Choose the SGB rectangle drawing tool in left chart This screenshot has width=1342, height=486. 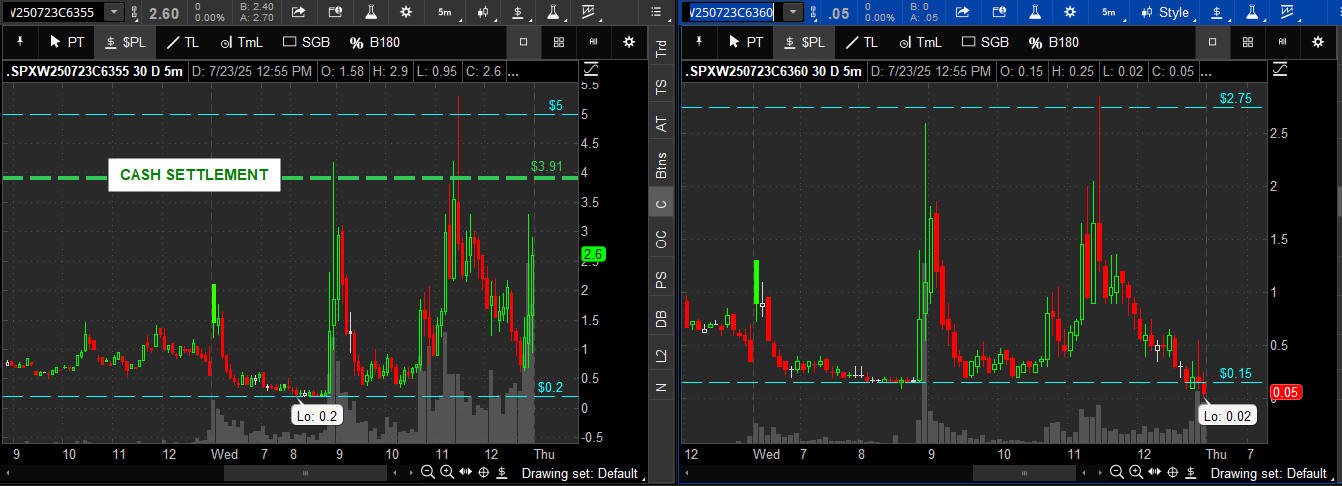point(306,42)
